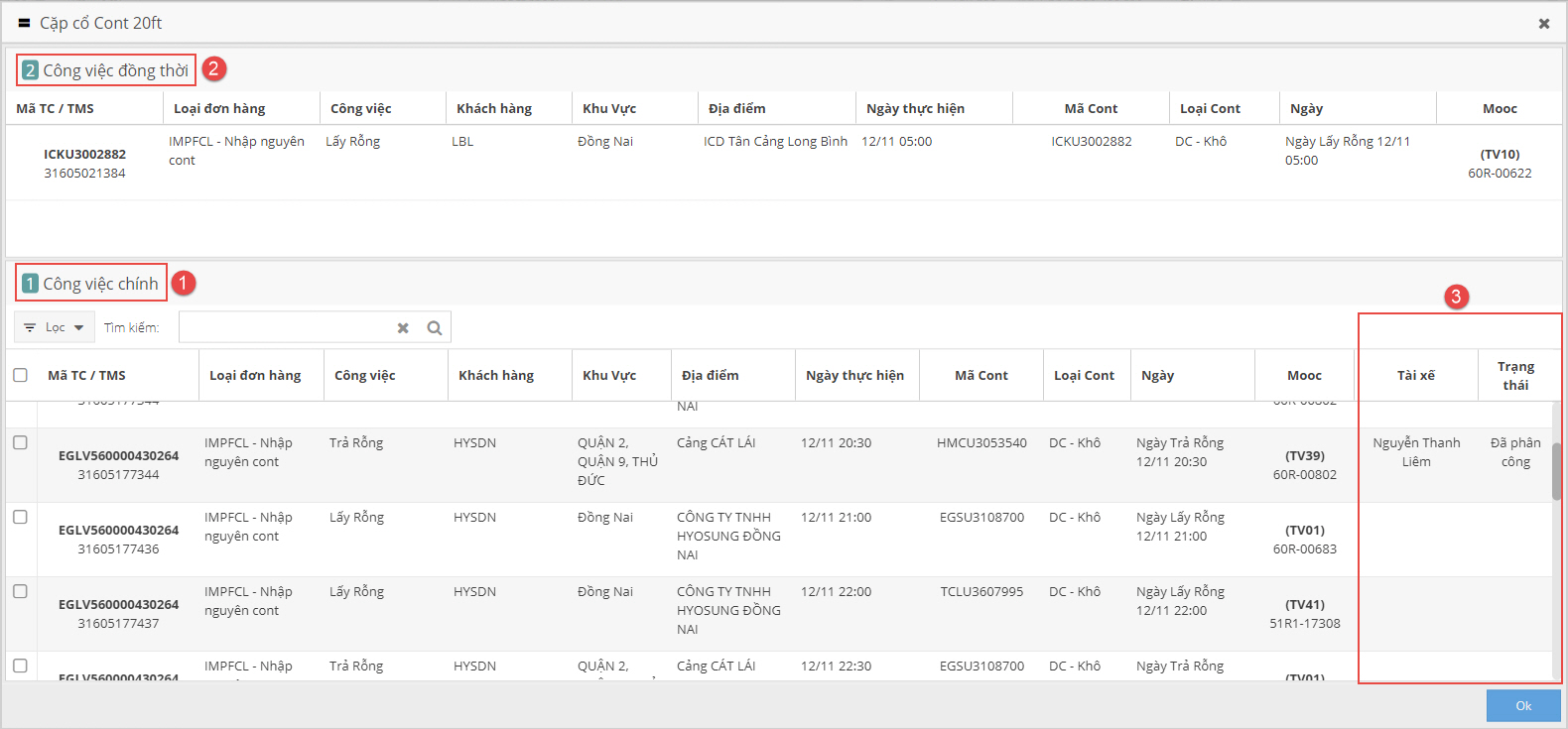1568x729 pixels.
Task: Click the filter icon beside Lọc
Action: pos(30,327)
